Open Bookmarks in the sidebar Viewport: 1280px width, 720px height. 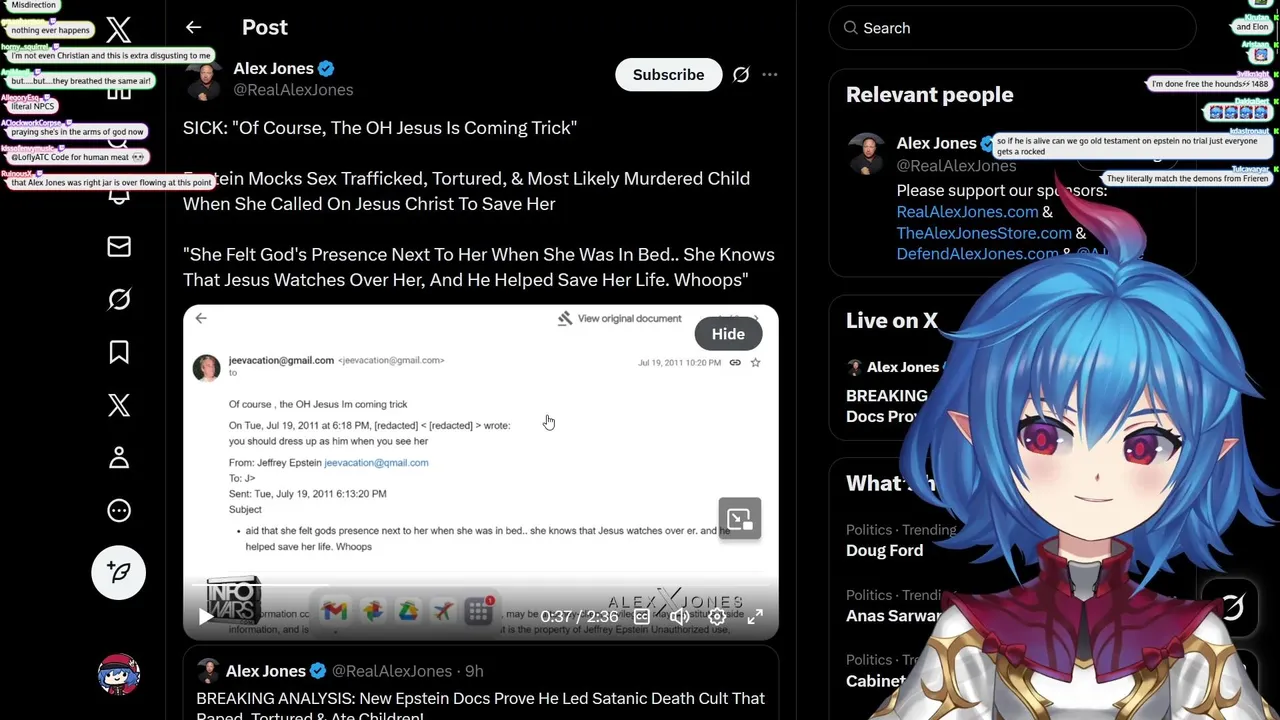119,352
